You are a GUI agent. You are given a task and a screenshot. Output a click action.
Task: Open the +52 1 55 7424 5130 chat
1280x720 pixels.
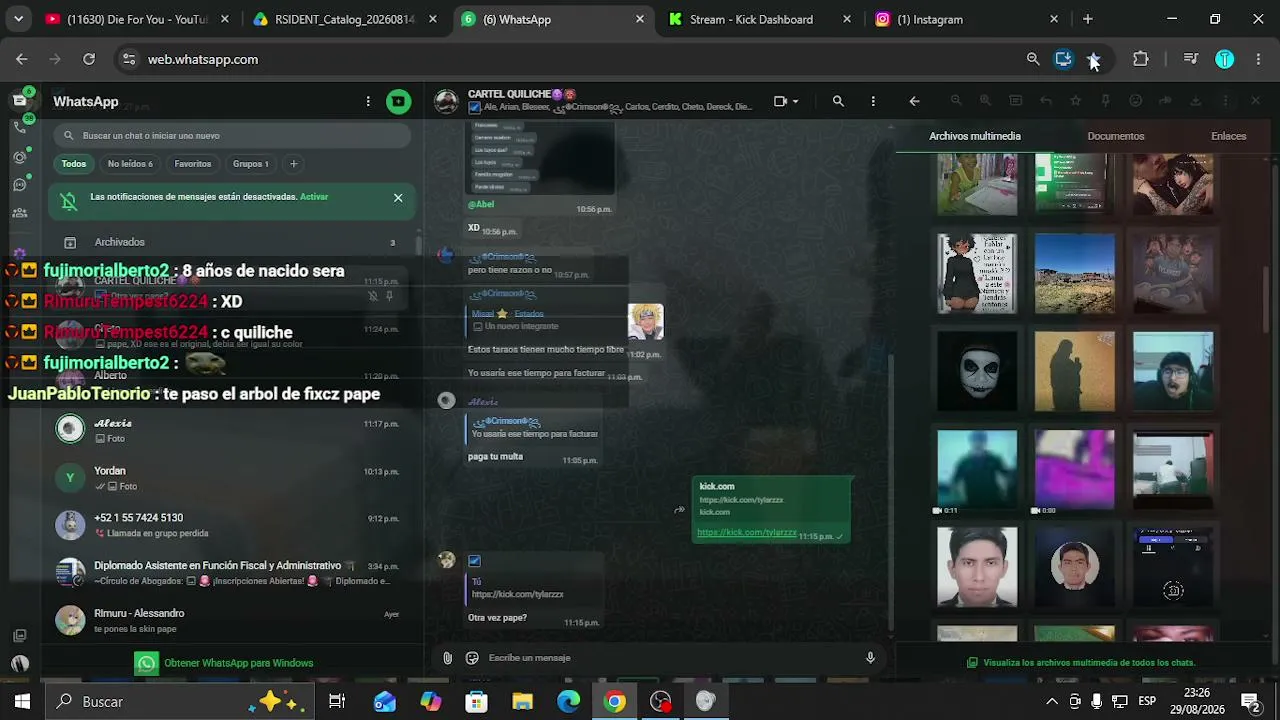click(232, 525)
